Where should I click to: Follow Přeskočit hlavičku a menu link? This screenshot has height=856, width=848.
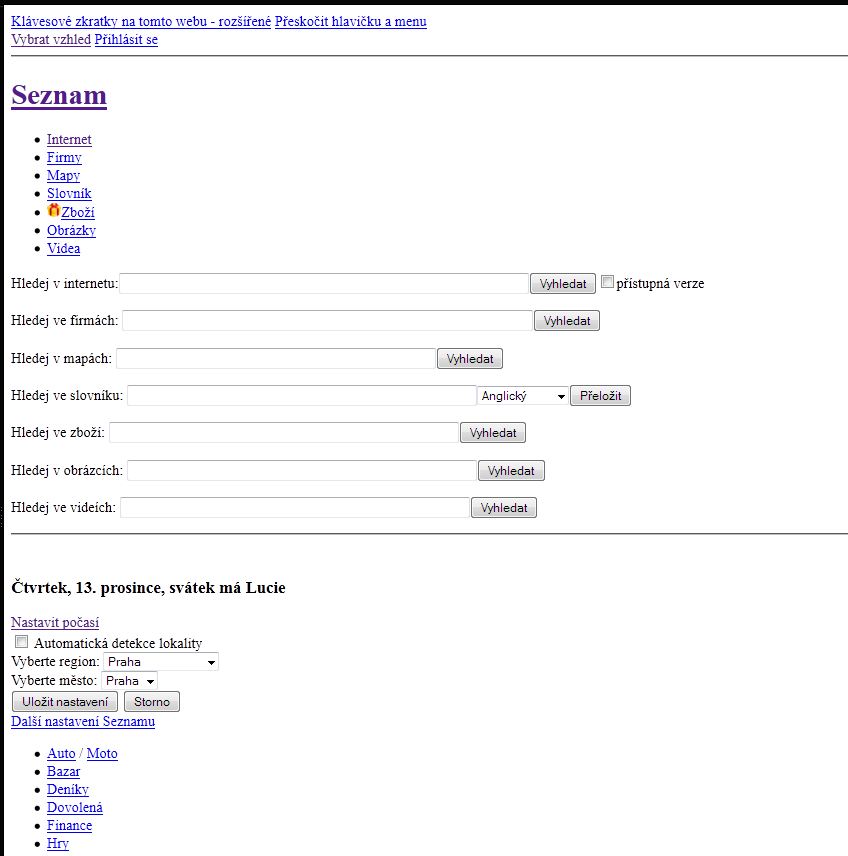(x=351, y=21)
